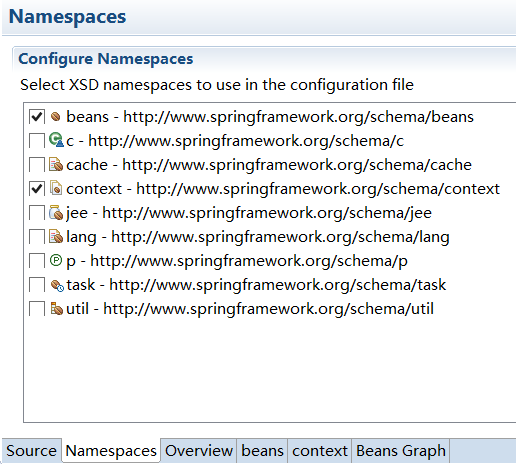The width and height of the screenshot is (516, 464).
Task: Open the context editor tab
Action: [320, 451]
